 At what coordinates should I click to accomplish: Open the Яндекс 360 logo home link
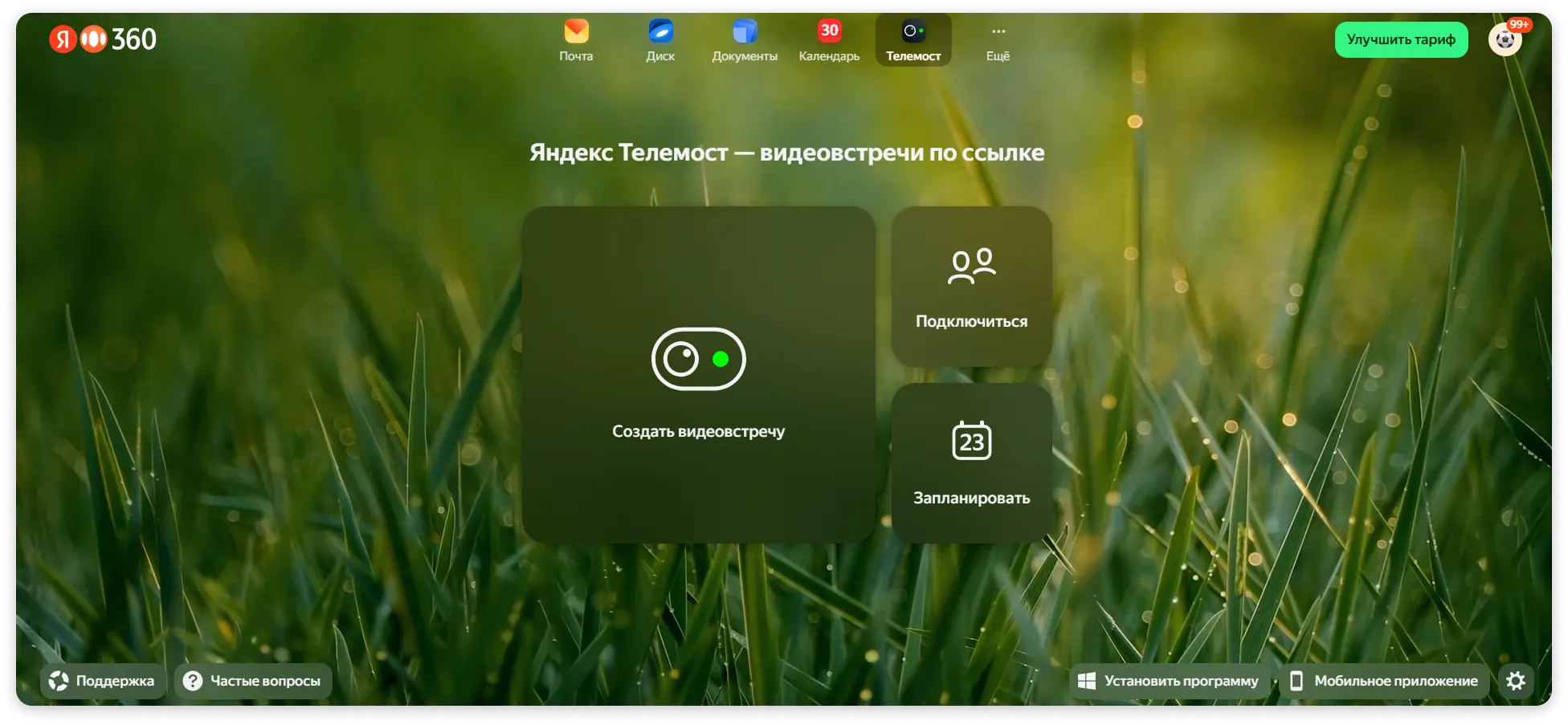click(103, 39)
